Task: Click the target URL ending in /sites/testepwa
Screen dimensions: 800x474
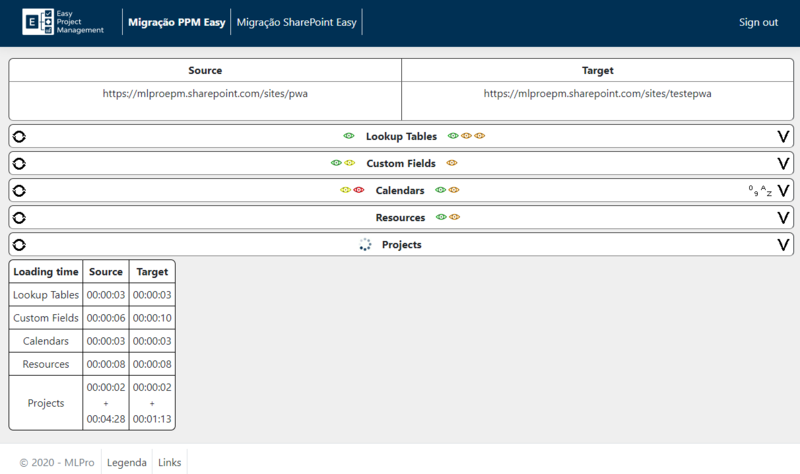Action: [x=597, y=93]
